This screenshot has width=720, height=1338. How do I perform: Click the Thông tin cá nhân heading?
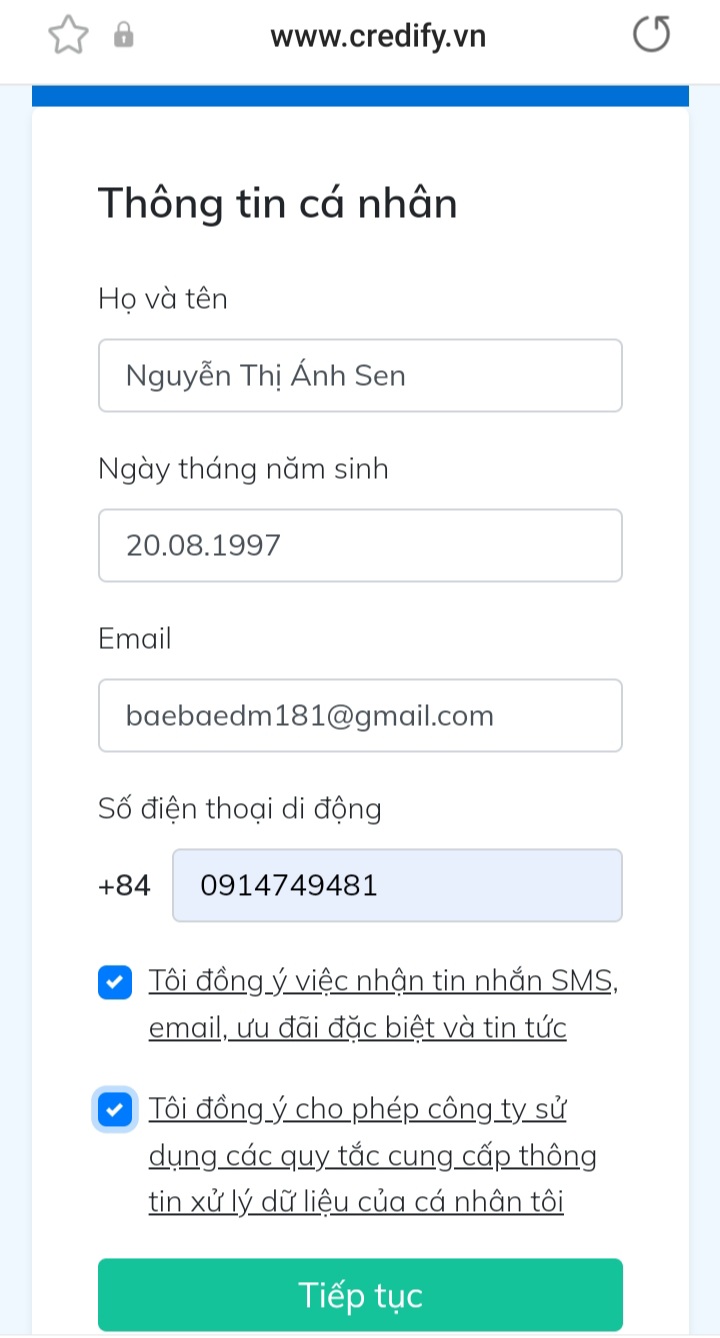277,204
